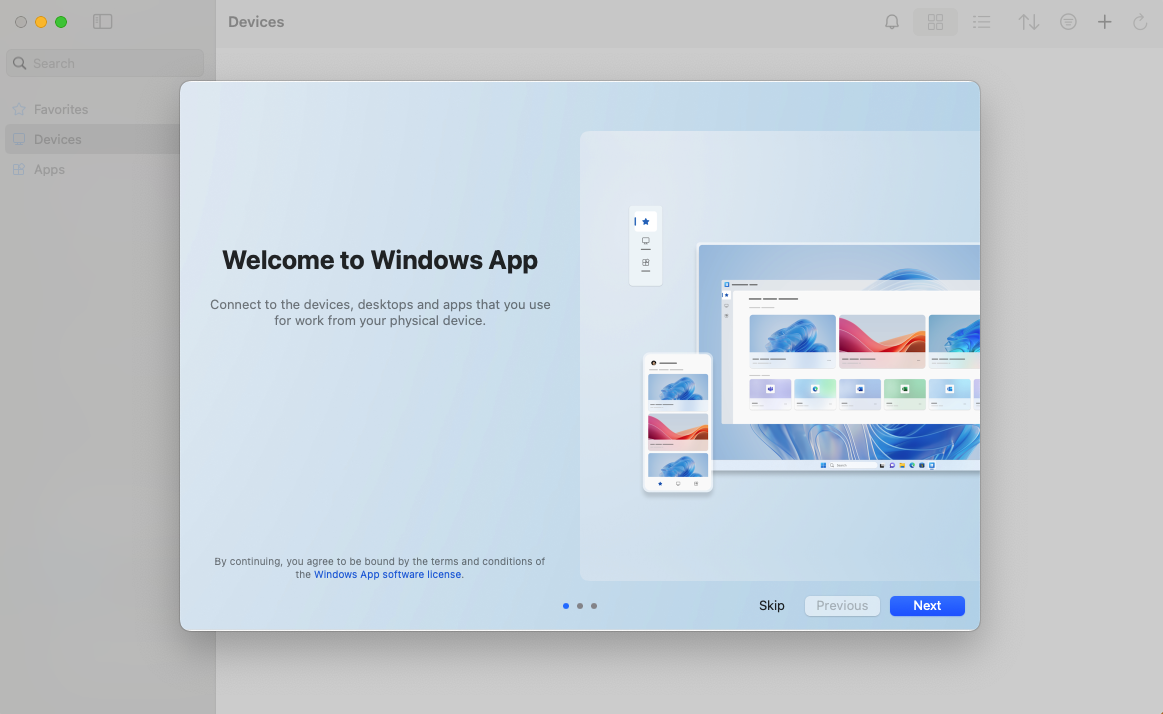Select Devices in the sidebar
The image size is (1163, 714).
(x=92, y=139)
